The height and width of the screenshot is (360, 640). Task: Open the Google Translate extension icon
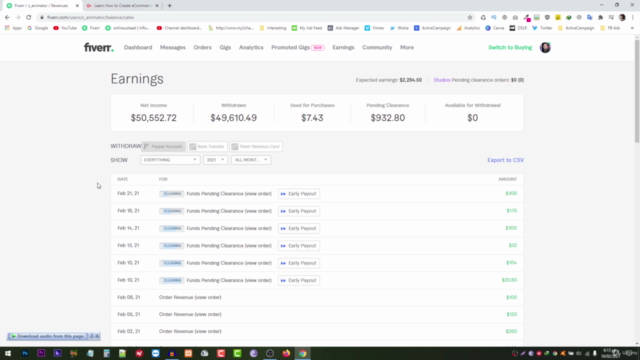590,18
